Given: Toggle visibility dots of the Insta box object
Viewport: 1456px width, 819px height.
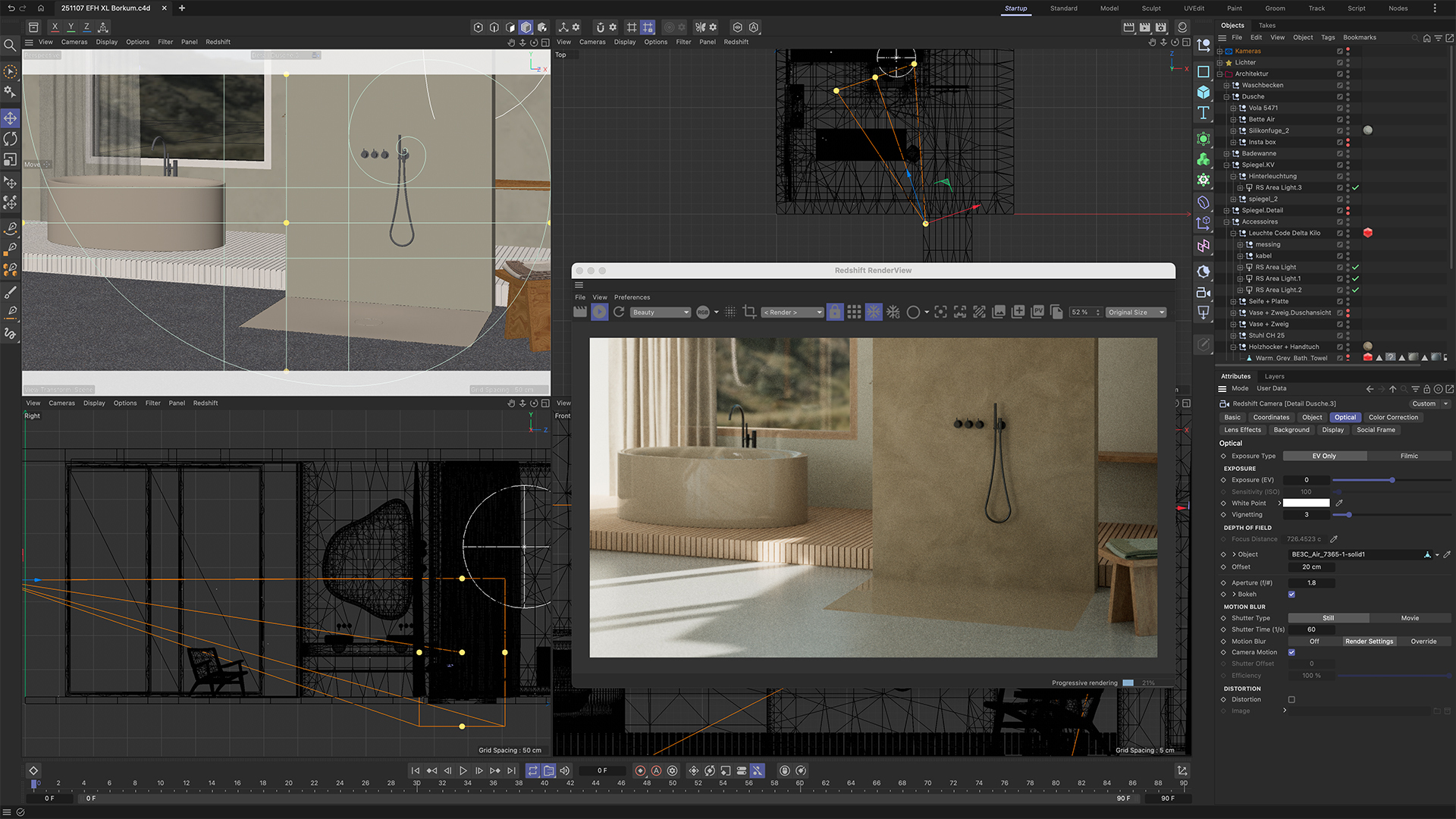Looking at the screenshot, I should pyautogui.click(x=1348, y=142).
